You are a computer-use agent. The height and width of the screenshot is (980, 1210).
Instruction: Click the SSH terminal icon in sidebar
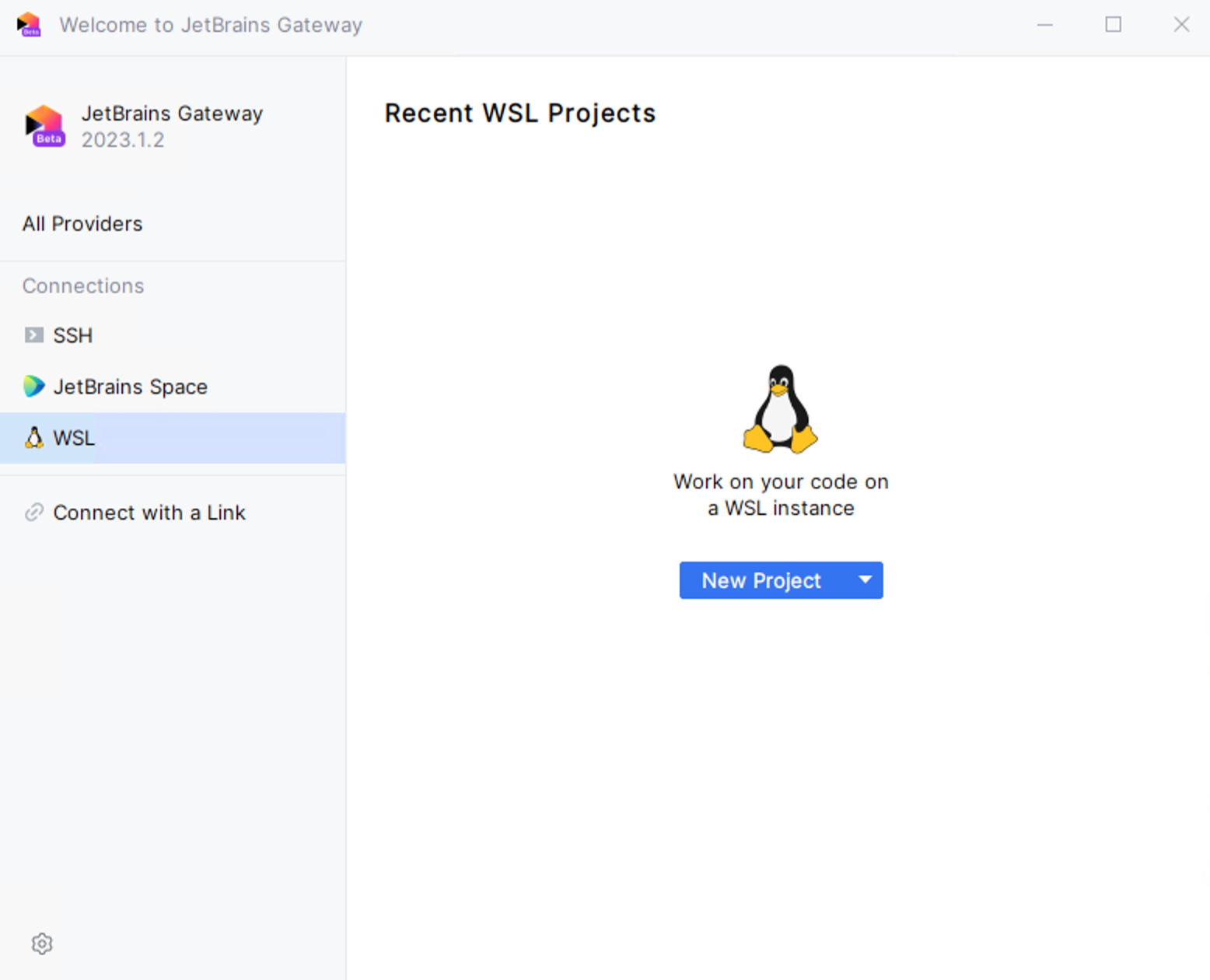click(x=33, y=335)
